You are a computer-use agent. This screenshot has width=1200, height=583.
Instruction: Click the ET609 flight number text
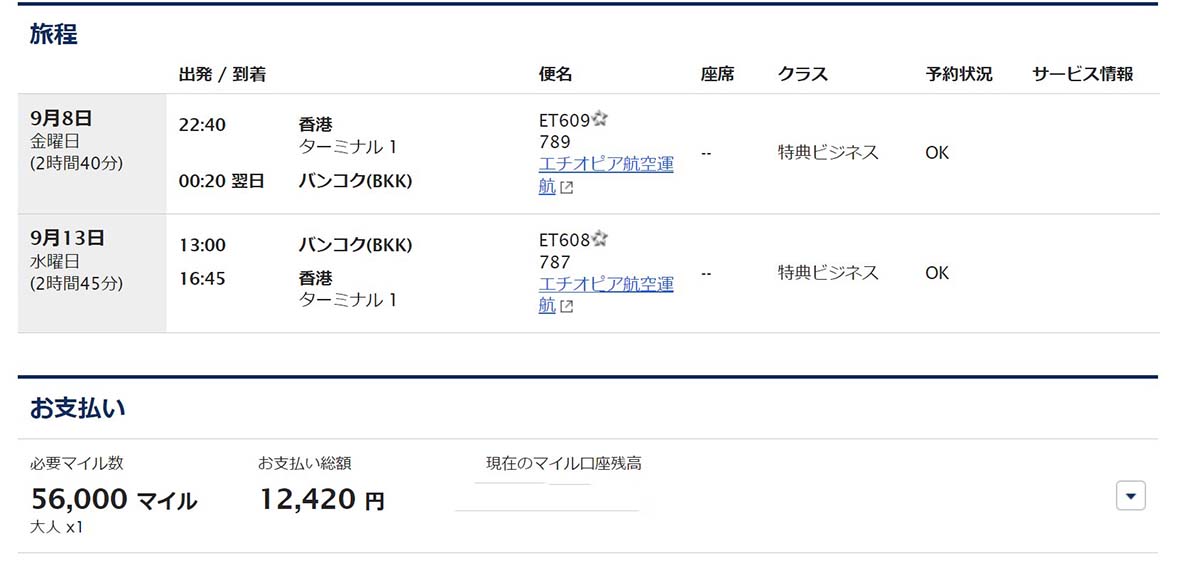[x=564, y=121]
